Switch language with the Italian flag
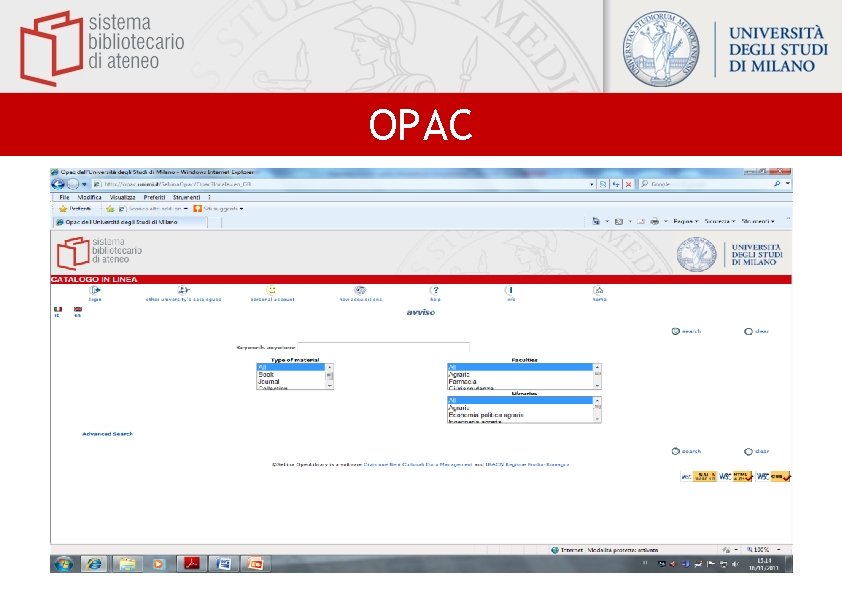Image resolution: width=842 pixels, height=595 pixels. (58, 310)
